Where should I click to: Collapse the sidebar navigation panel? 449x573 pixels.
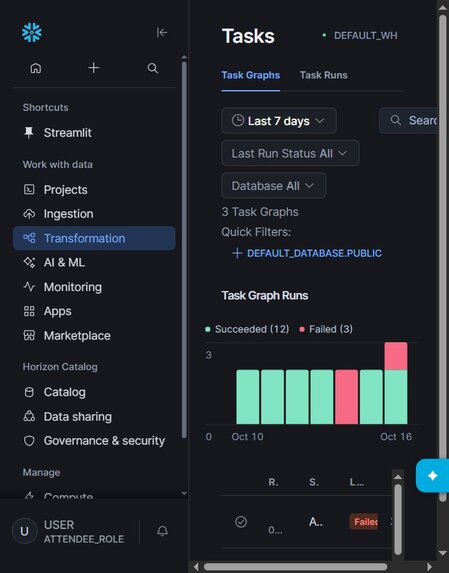point(162,33)
